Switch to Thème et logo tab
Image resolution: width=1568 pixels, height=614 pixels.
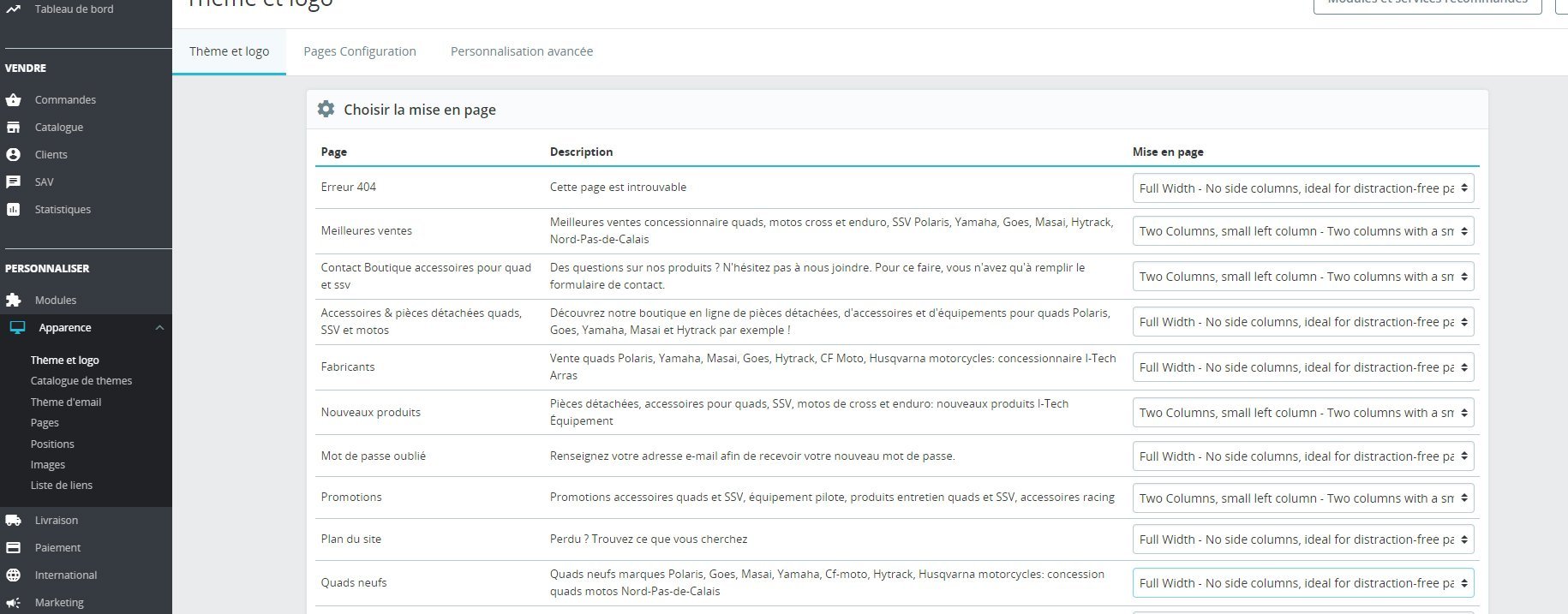pyautogui.click(x=229, y=51)
